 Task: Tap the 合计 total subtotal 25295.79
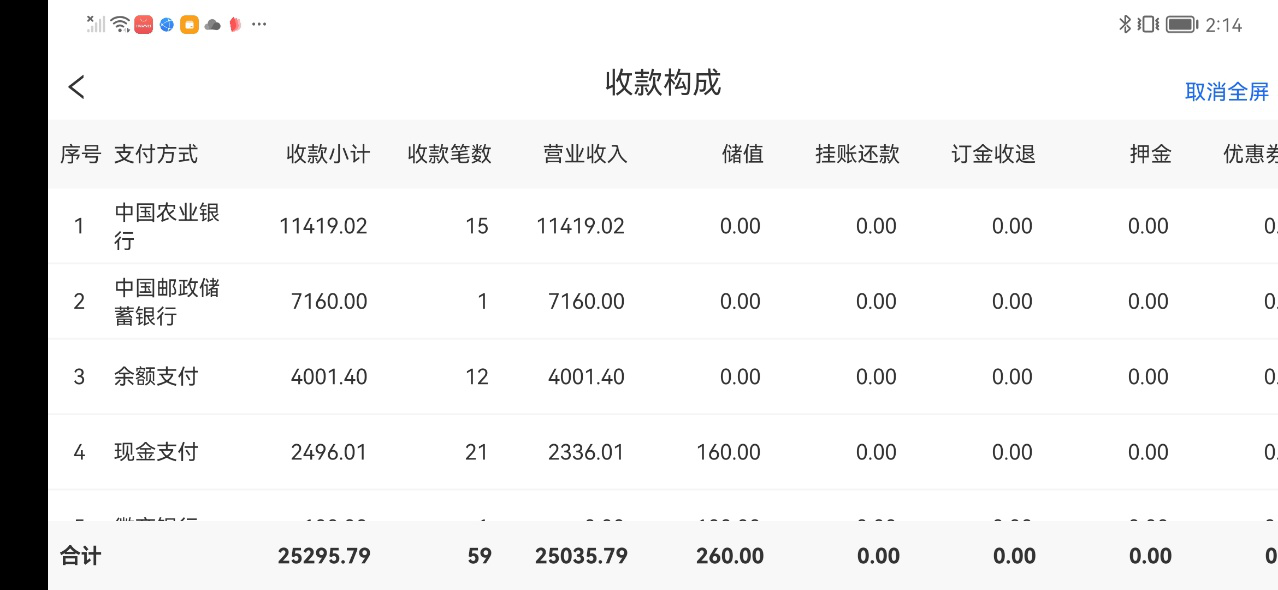[x=324, y=556]
